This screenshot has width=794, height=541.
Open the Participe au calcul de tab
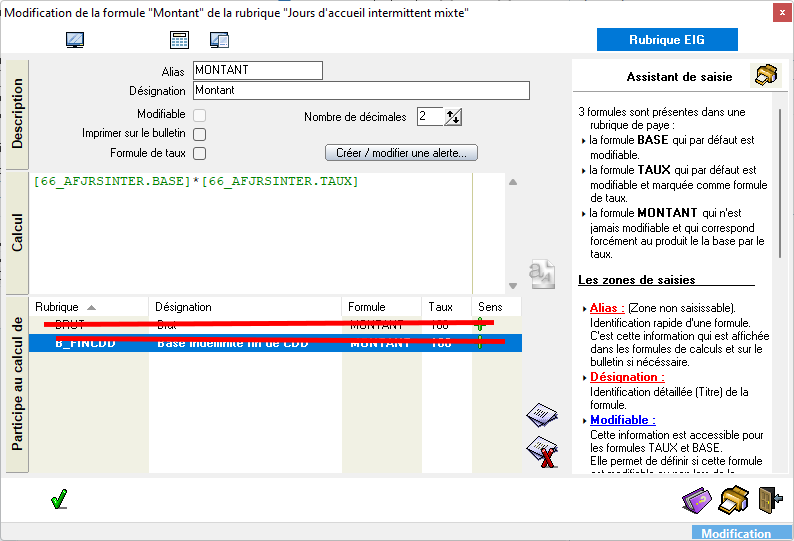[17, 384]
